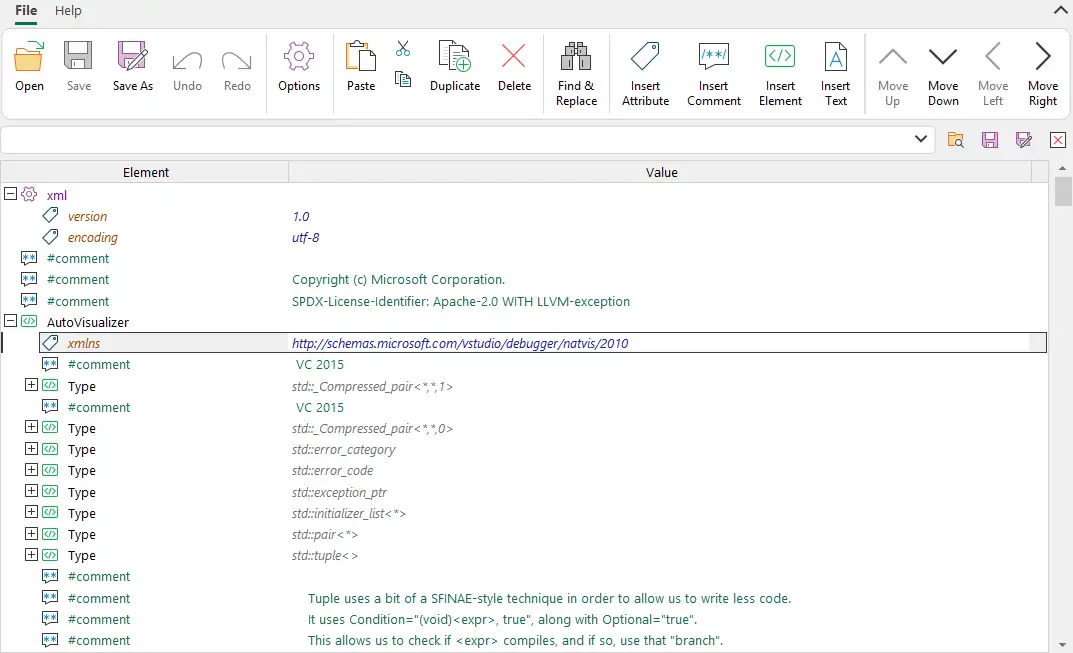1073x653 pixels.
Task: Click the Cut scissors icon
Action: [403, 49]
